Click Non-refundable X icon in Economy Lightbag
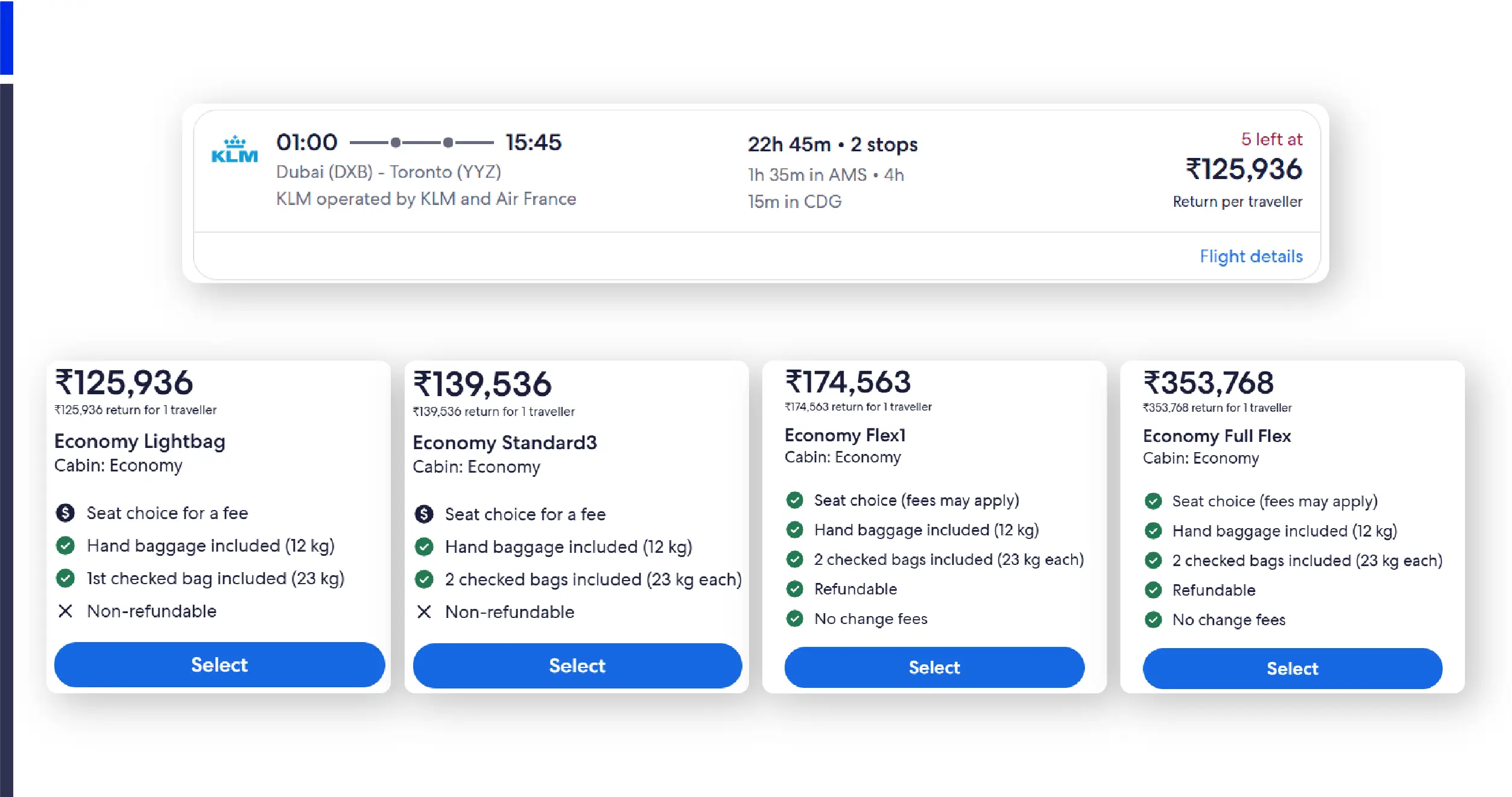 click(65, 611)
